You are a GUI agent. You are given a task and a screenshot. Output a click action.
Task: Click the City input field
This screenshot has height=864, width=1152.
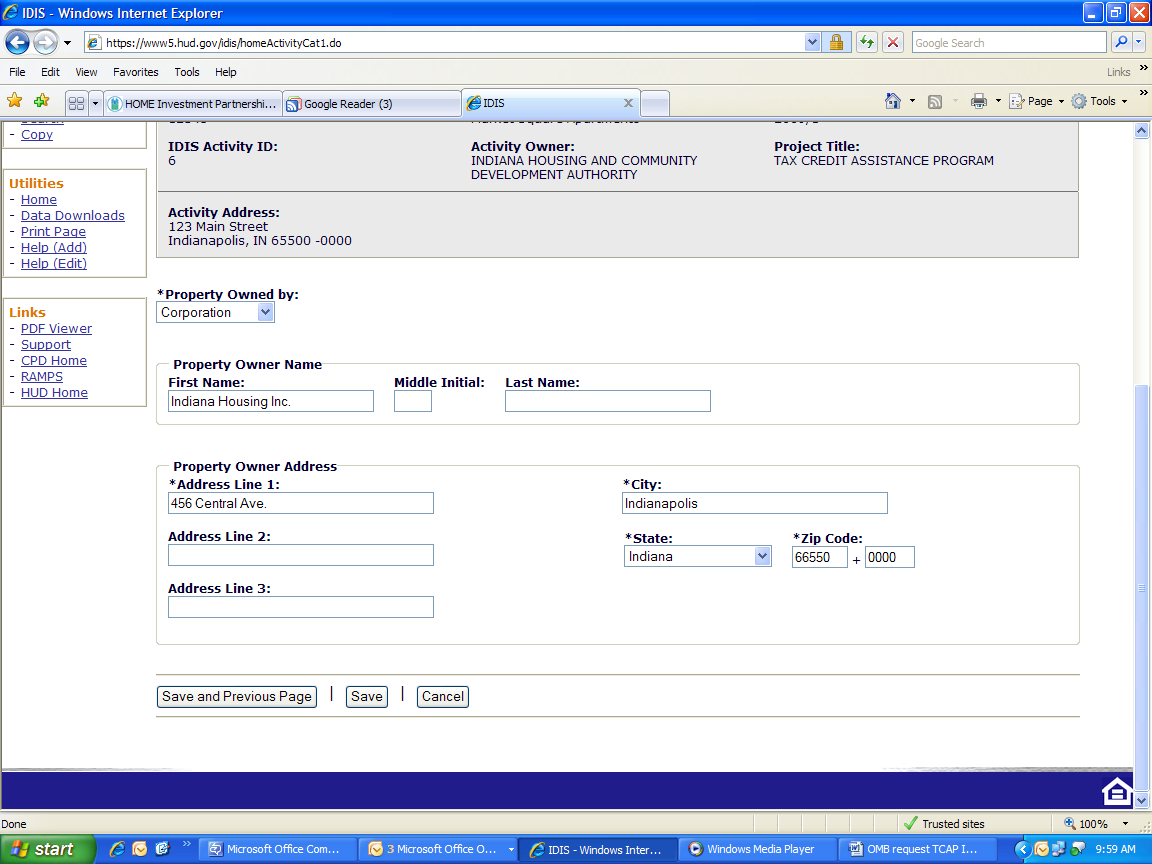point(755,503)
